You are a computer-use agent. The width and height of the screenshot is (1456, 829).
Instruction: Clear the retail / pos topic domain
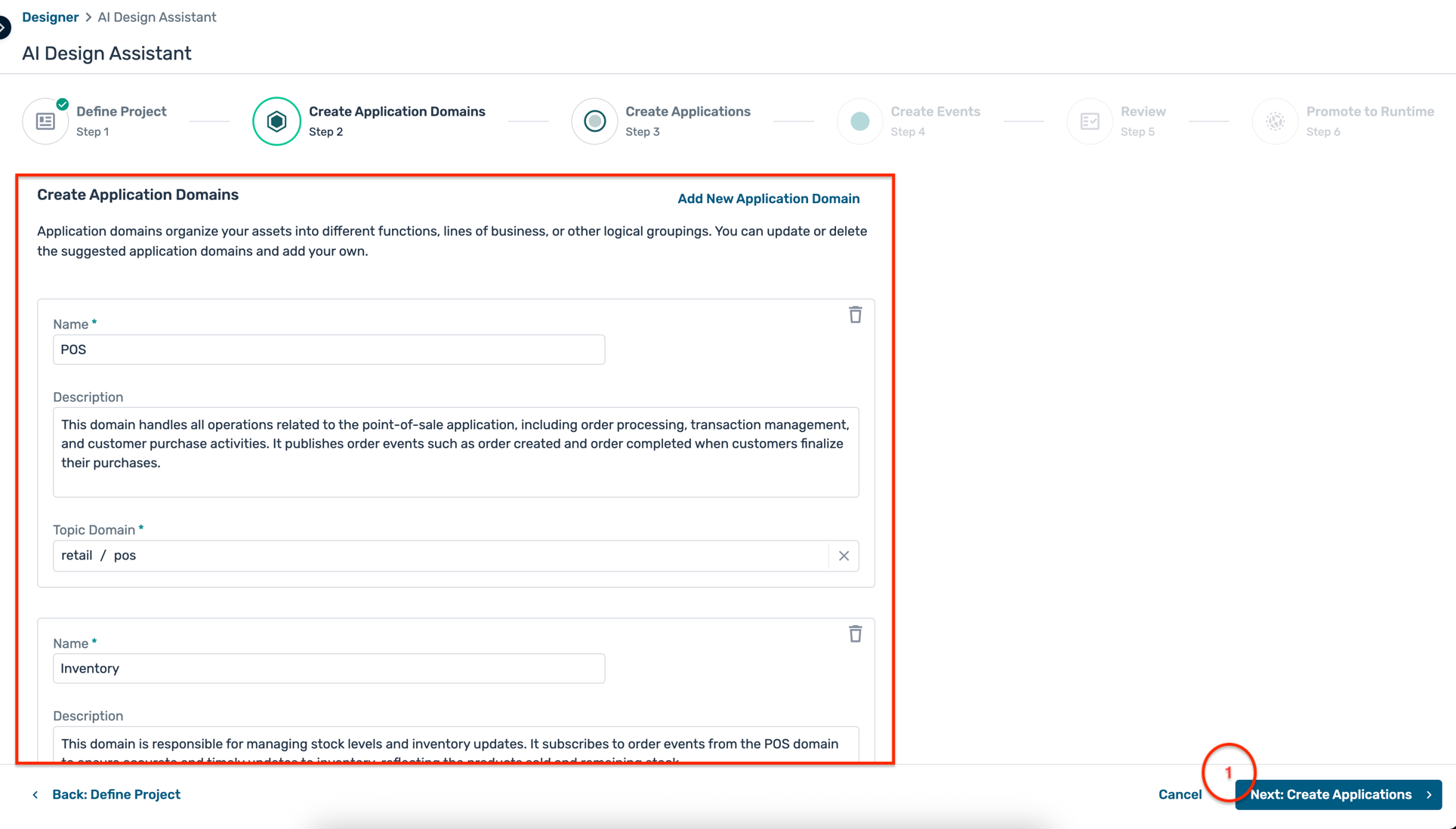pos(844,556)
